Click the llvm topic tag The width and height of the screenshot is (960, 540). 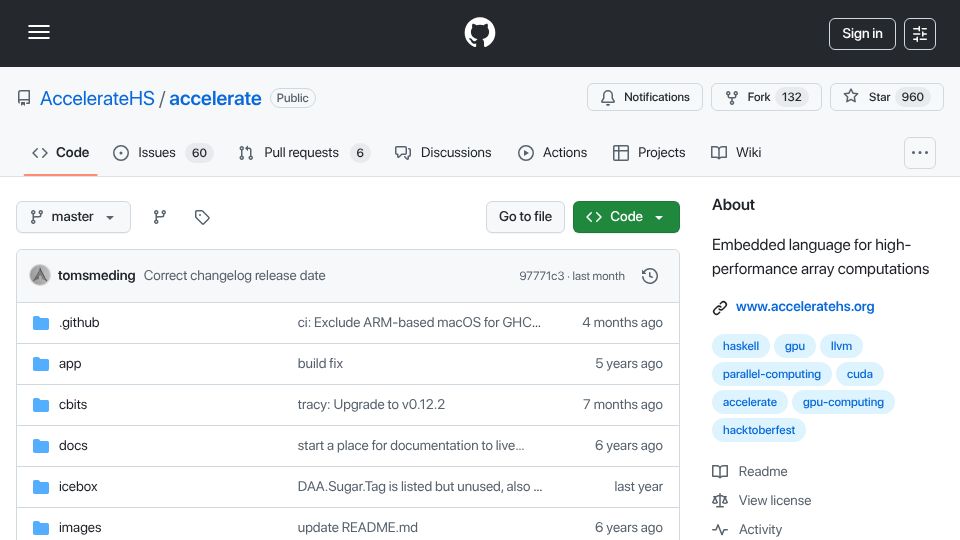pos(841,346)
